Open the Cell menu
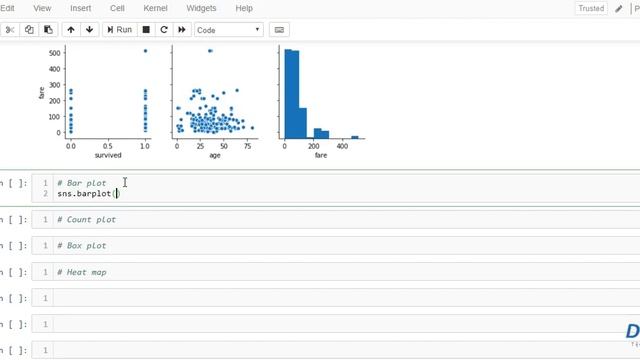The height and width of the screenshot is (360, 640). click(117, 8)
